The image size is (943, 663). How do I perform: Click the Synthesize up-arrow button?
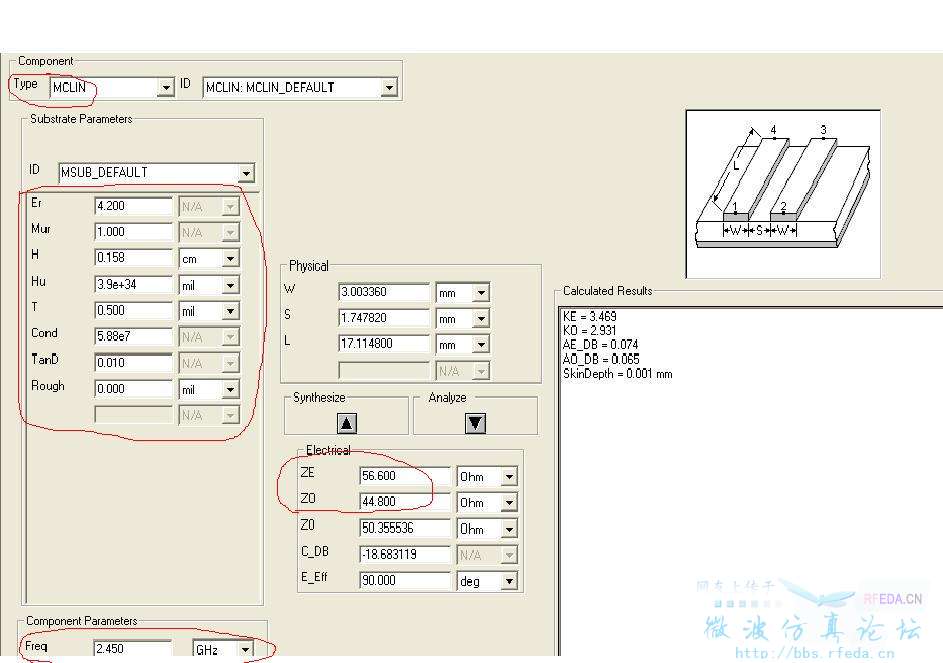click(x=346, y=424)
